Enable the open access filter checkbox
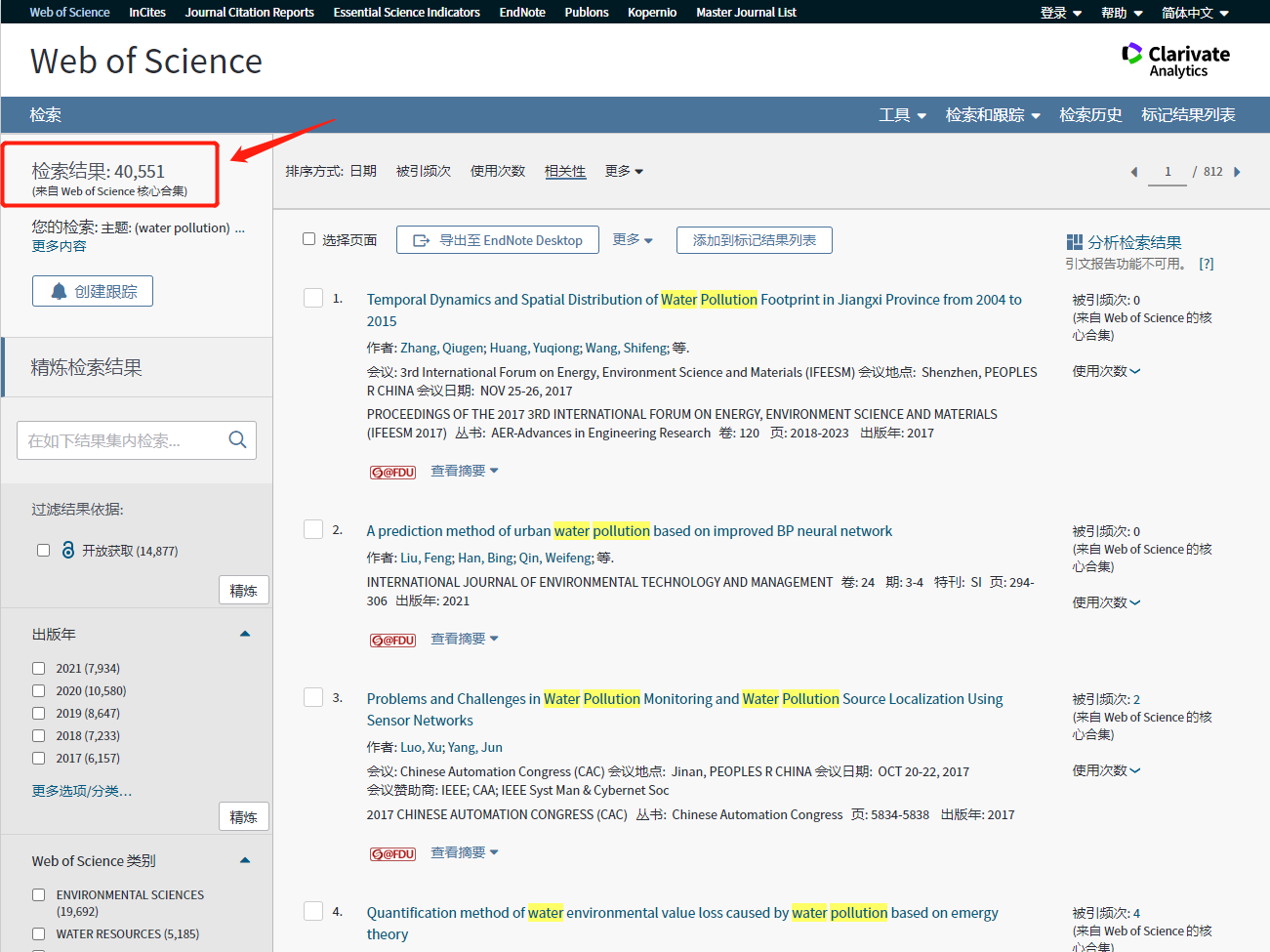This screenshot has height=952, width=1270. [x=43, y=550]
